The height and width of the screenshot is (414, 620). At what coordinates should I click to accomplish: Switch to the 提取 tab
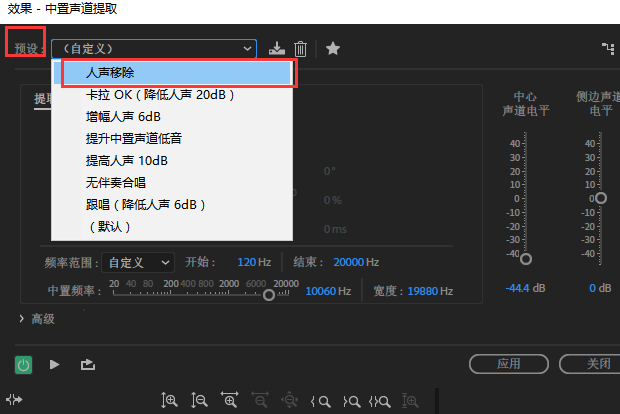42,99
